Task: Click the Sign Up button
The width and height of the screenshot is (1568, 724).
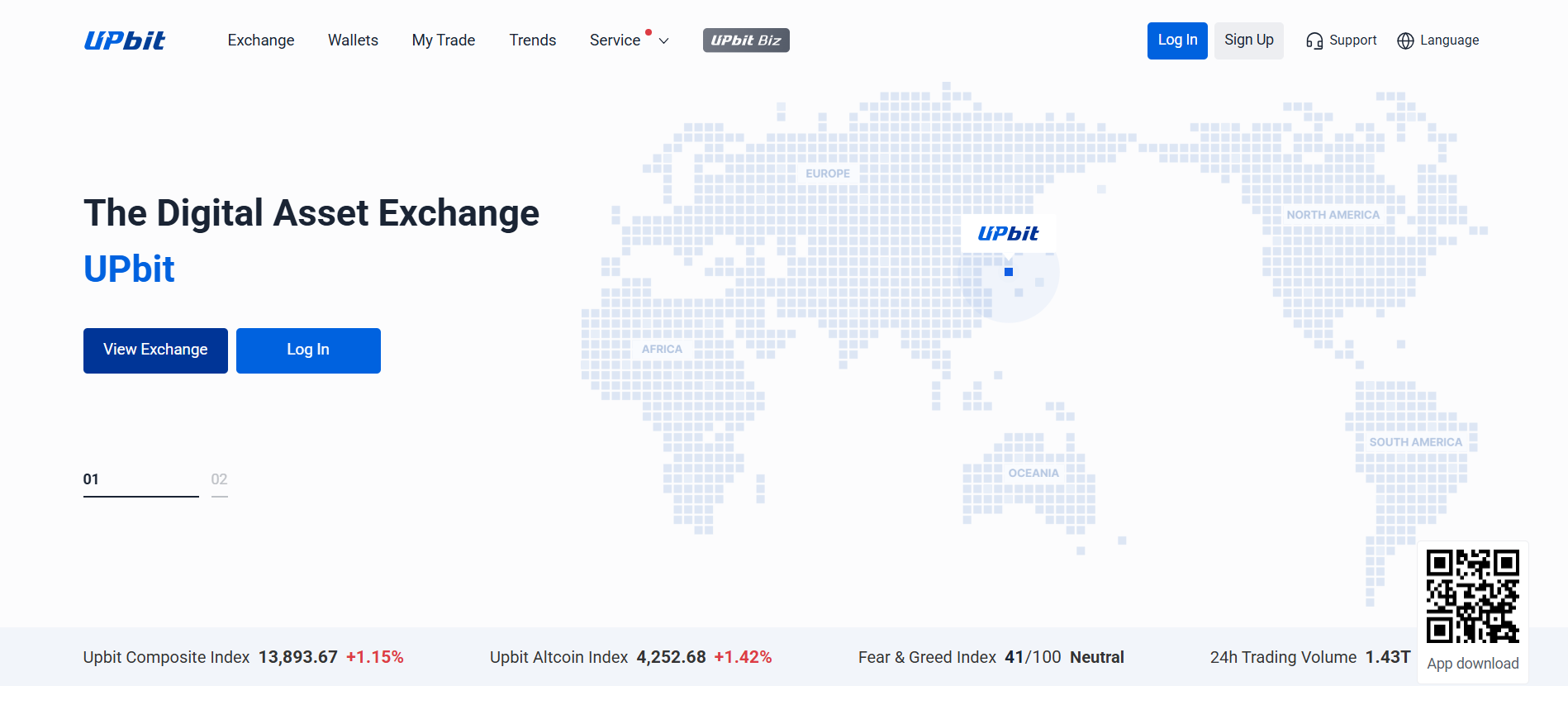Action: tap(1248, 40)
